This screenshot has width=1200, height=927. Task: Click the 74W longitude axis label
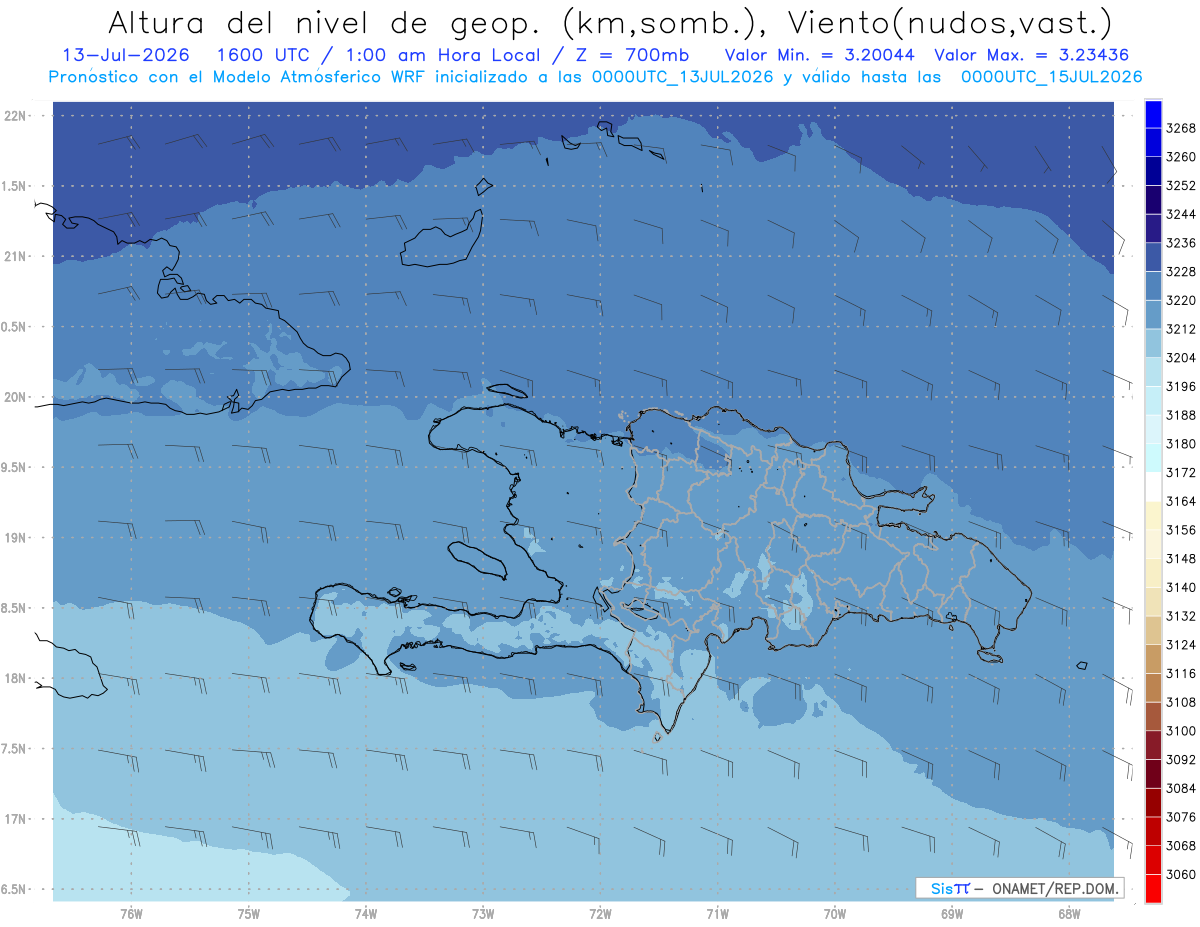366,914
